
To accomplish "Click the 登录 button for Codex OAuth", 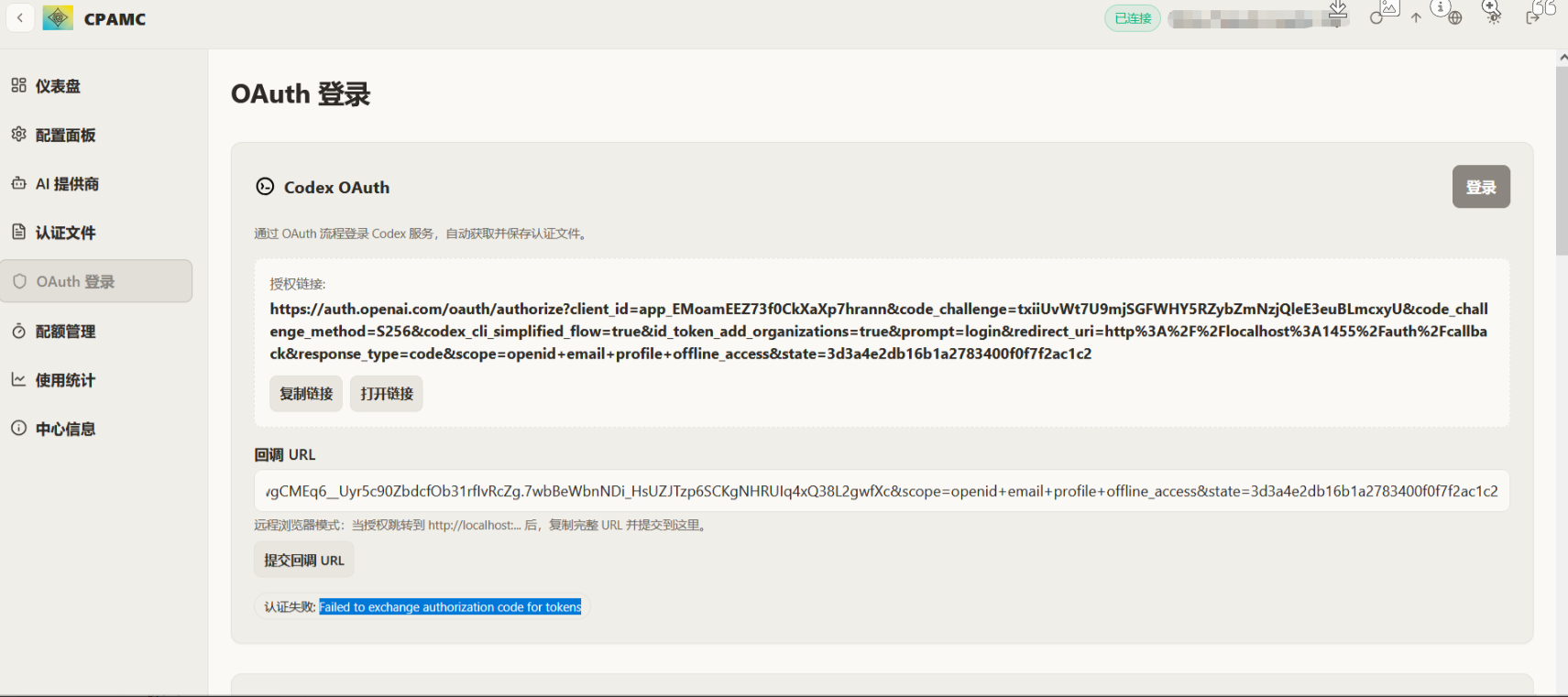I will tap(1480, 187).
